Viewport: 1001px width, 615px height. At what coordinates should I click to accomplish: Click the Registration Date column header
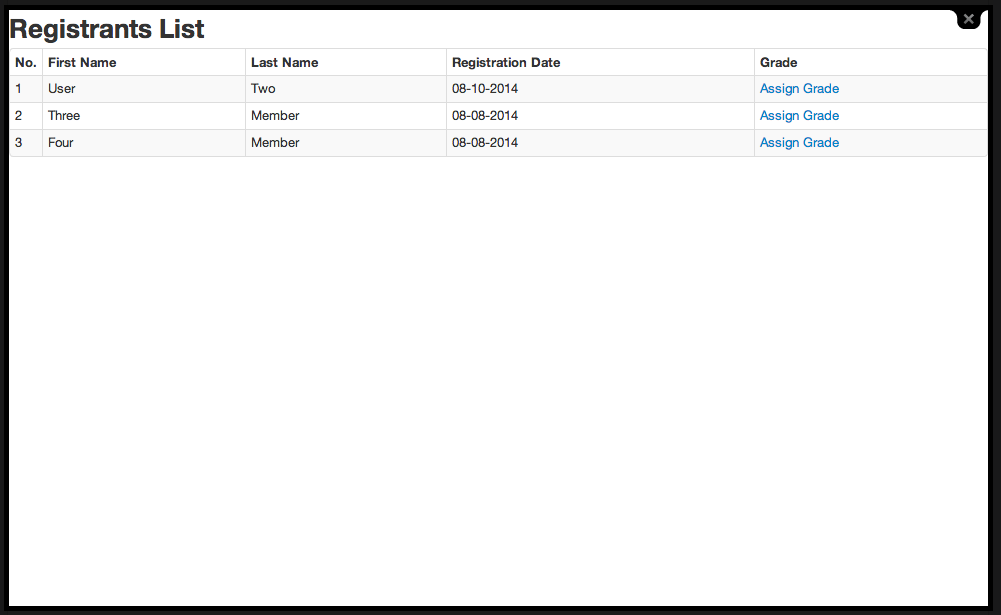click(506, 62)
